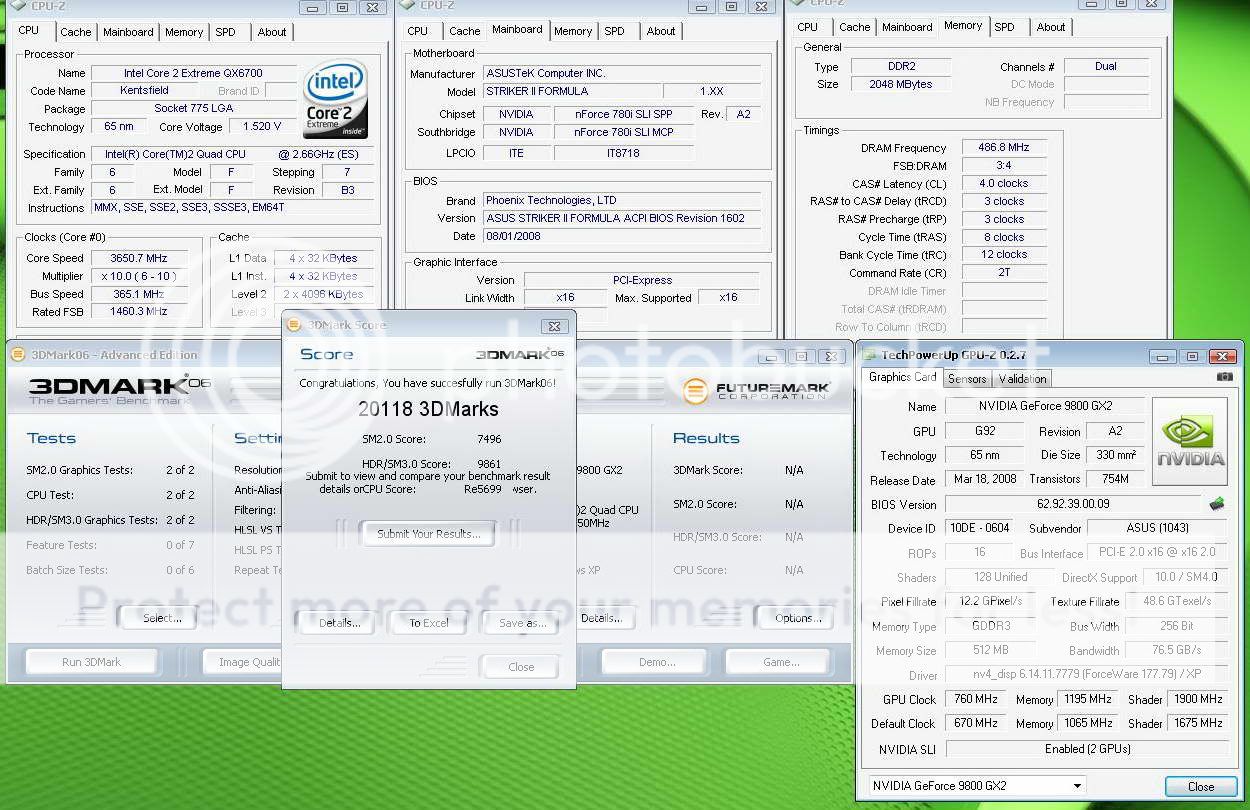The image size is (1250, 810).
Task: Open the SPD tab in the motherboard CPU-Z window
Action: click(615, 31)
